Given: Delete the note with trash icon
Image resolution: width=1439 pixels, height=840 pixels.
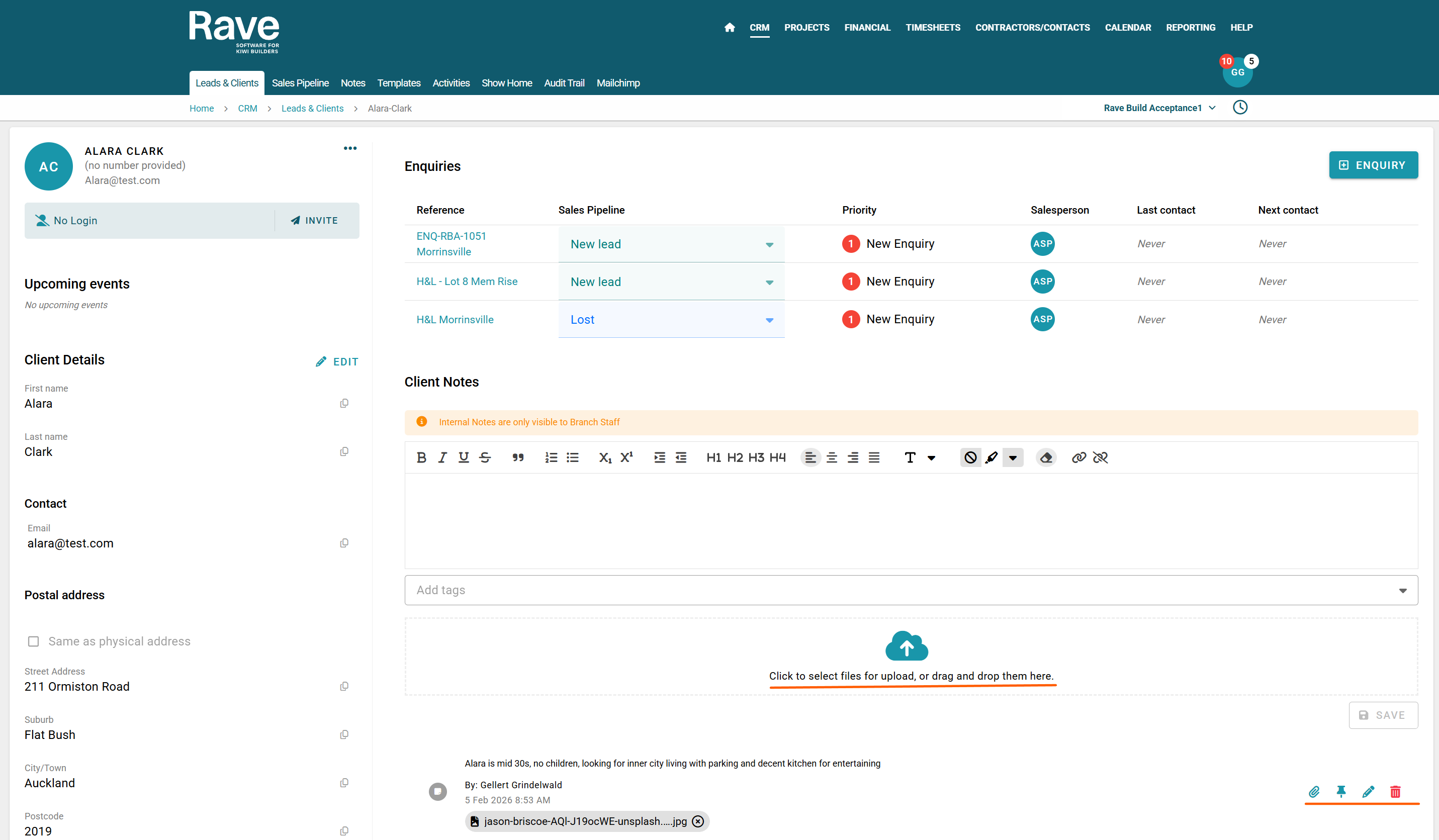Looking at the screenshot, I should 1395,791.
